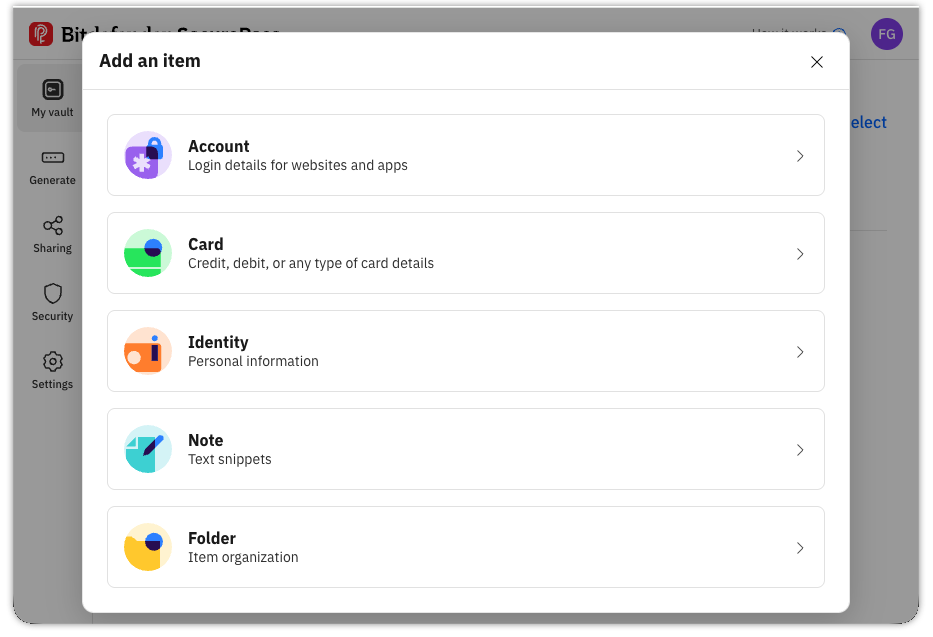Select the Card item title
Image resolution: width=933 pixels, height=637 pixels.
tap(206, 244)
